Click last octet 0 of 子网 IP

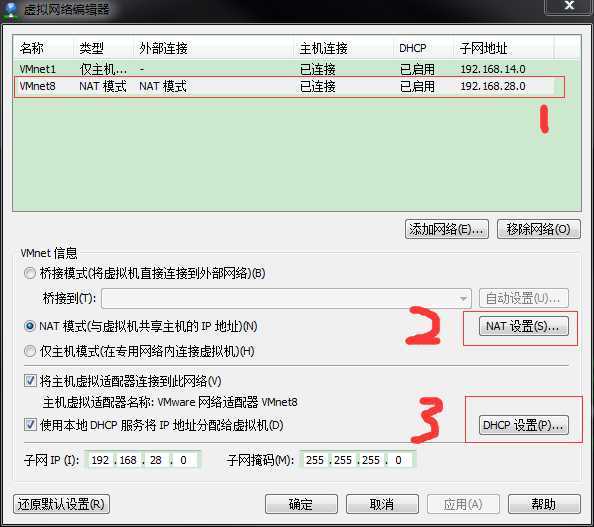pyautogui.click(x=183, y=460)
